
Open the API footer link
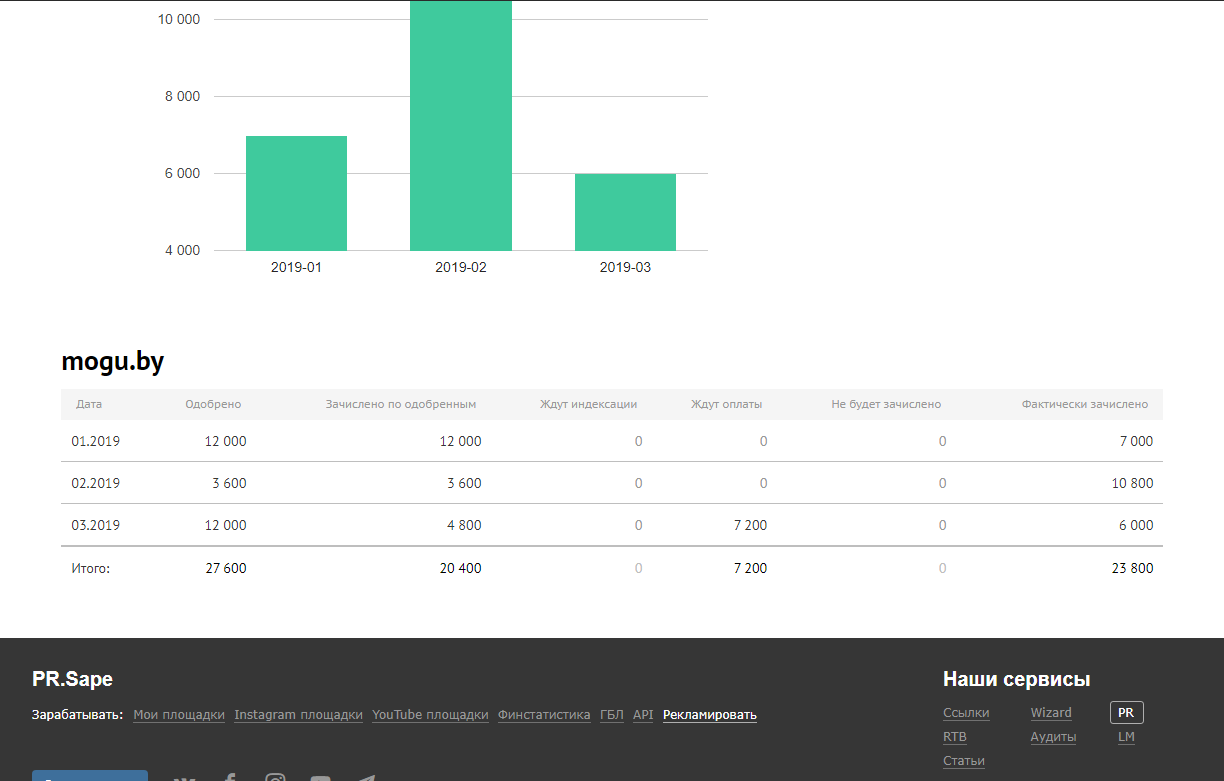click(x=643, y=715)
